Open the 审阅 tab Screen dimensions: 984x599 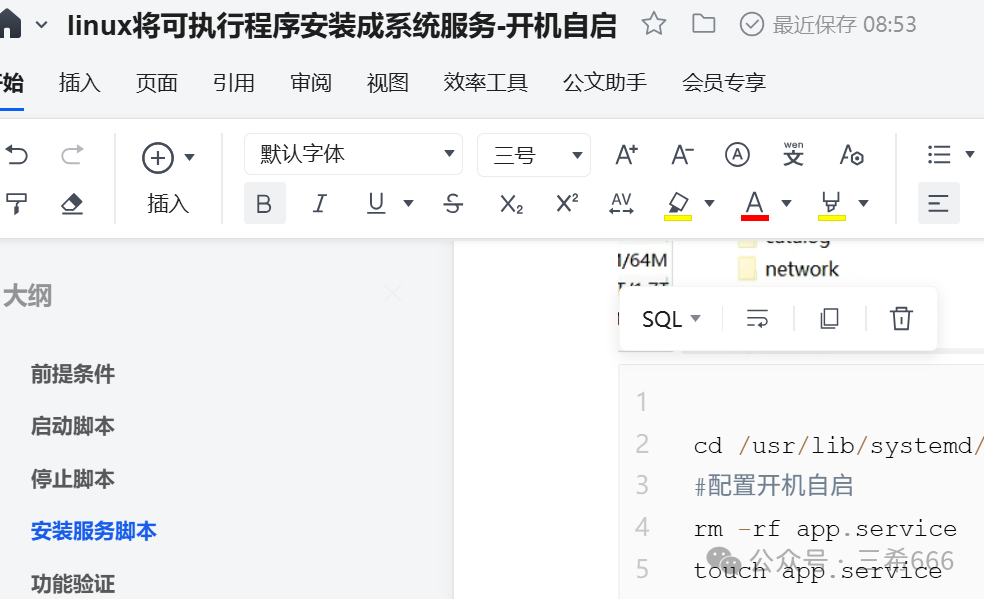coord(311,83)
